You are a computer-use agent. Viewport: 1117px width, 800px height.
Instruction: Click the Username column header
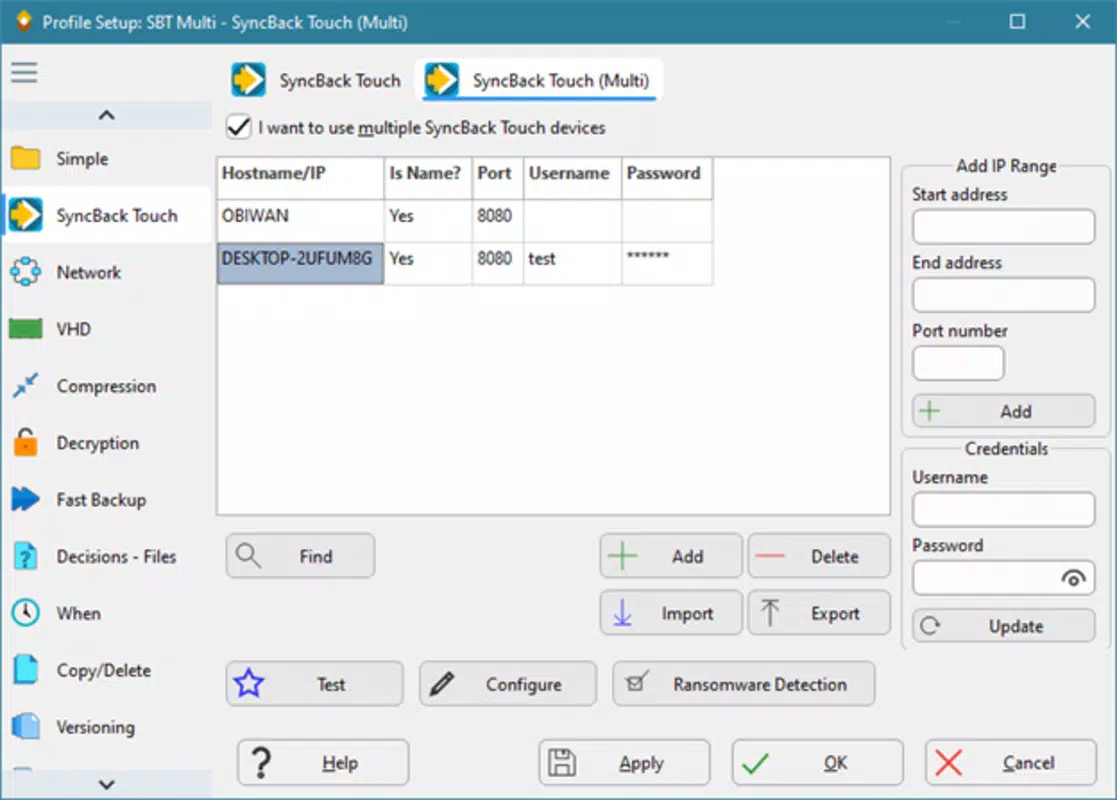point(572,178)
